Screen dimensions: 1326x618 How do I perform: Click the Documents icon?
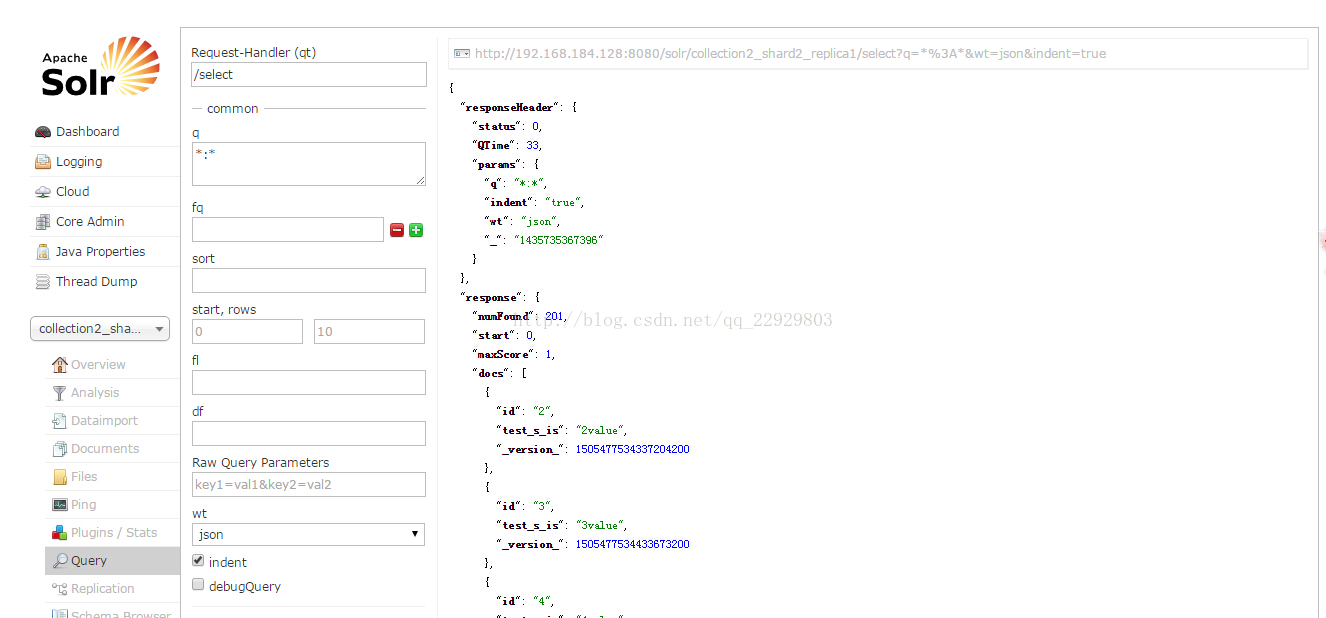60,449
